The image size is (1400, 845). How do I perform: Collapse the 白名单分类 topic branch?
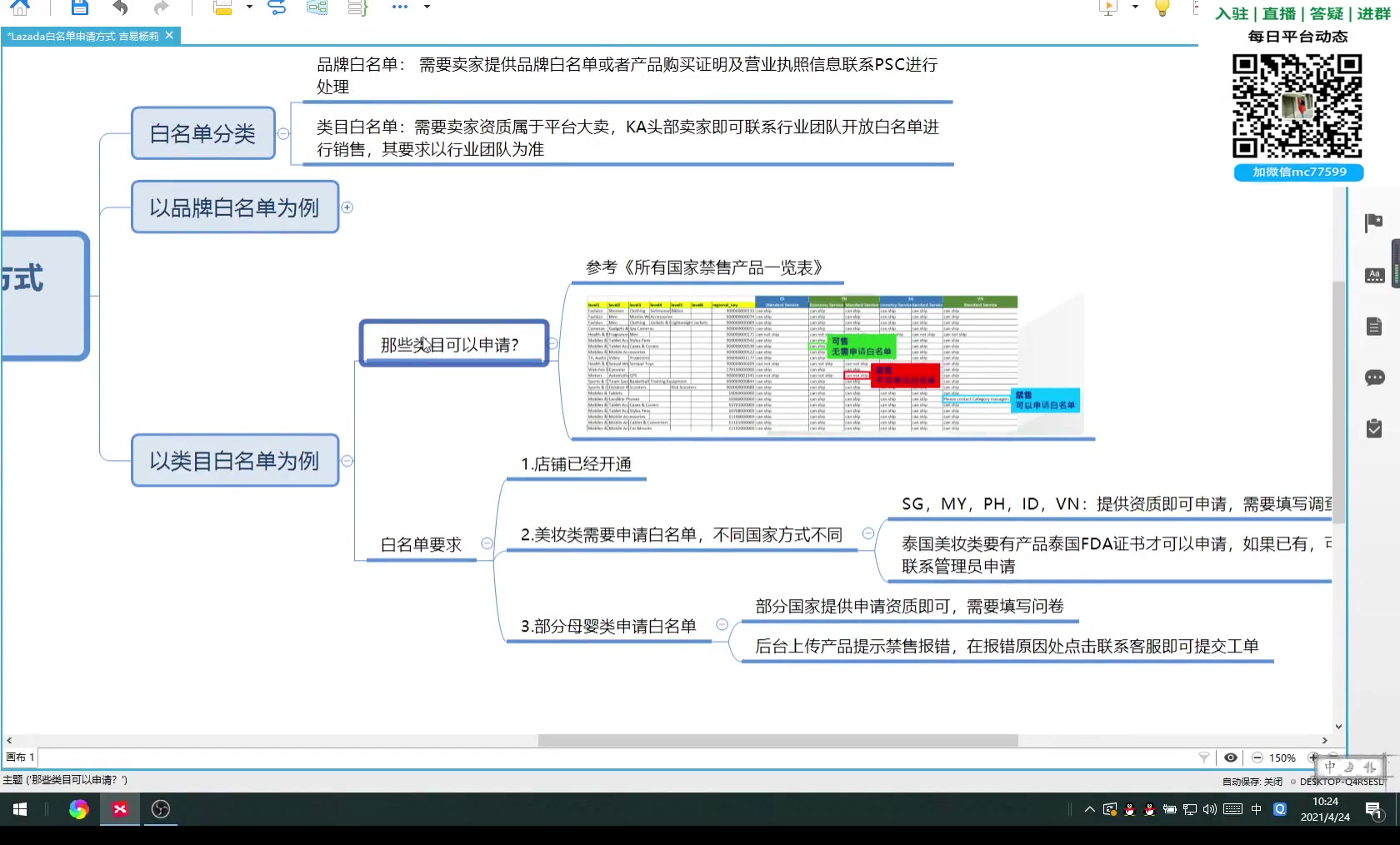pos(283,133)
